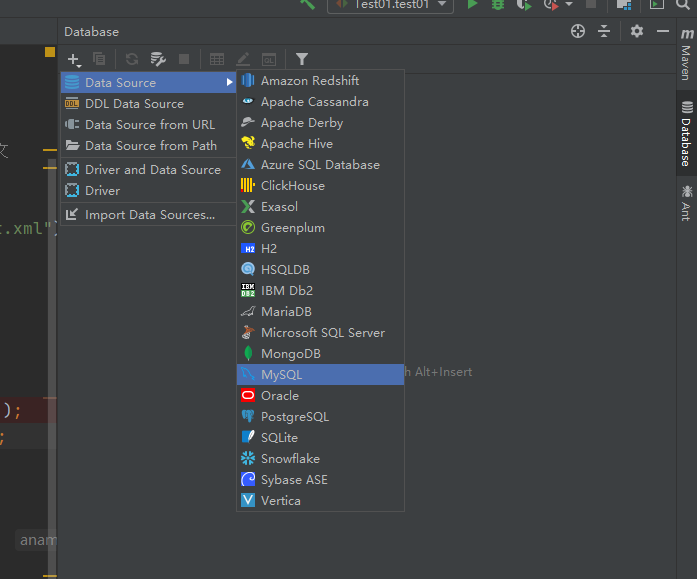Select Vertica data source

pyautogui.click(x=320, y=500)
